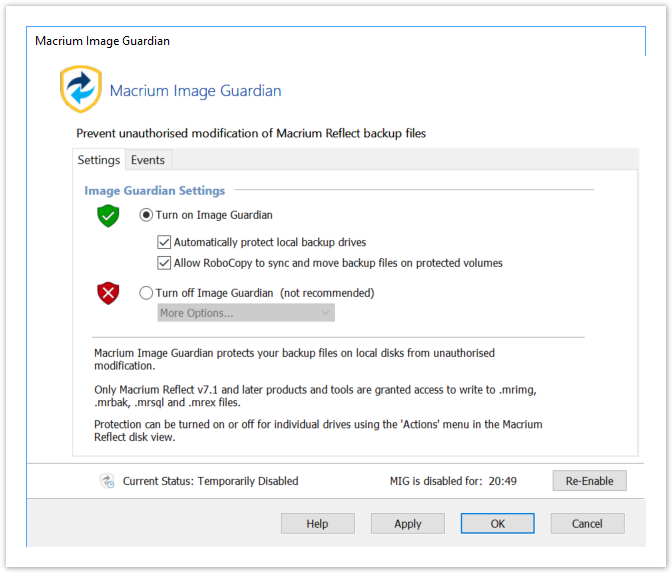Click the Macrium Image Guardian blue title heading

[x=195, y=91]
